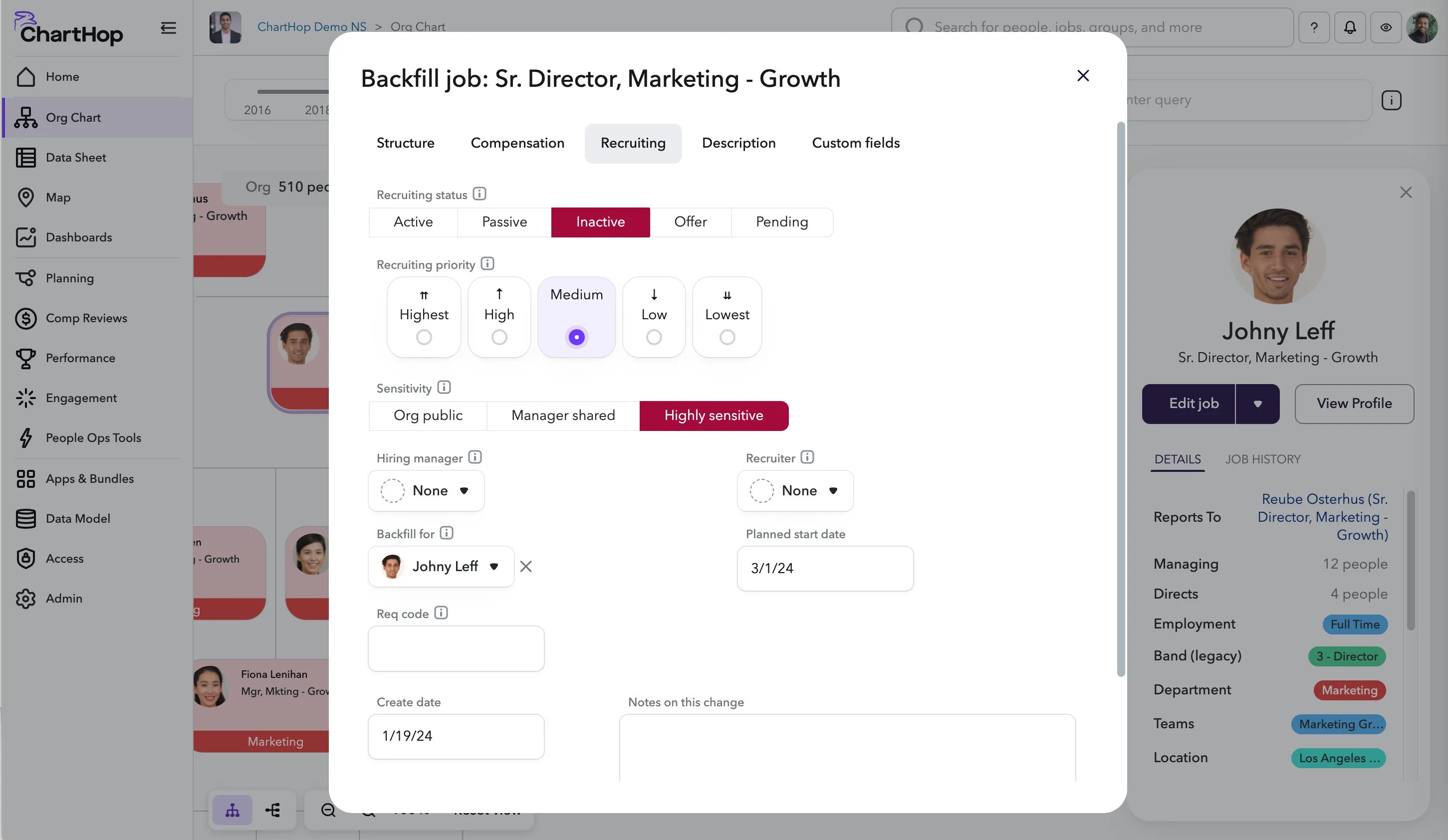Click the Planned start date field
Viewport: 1448px width, 840px height.
(x=825, y=568)
